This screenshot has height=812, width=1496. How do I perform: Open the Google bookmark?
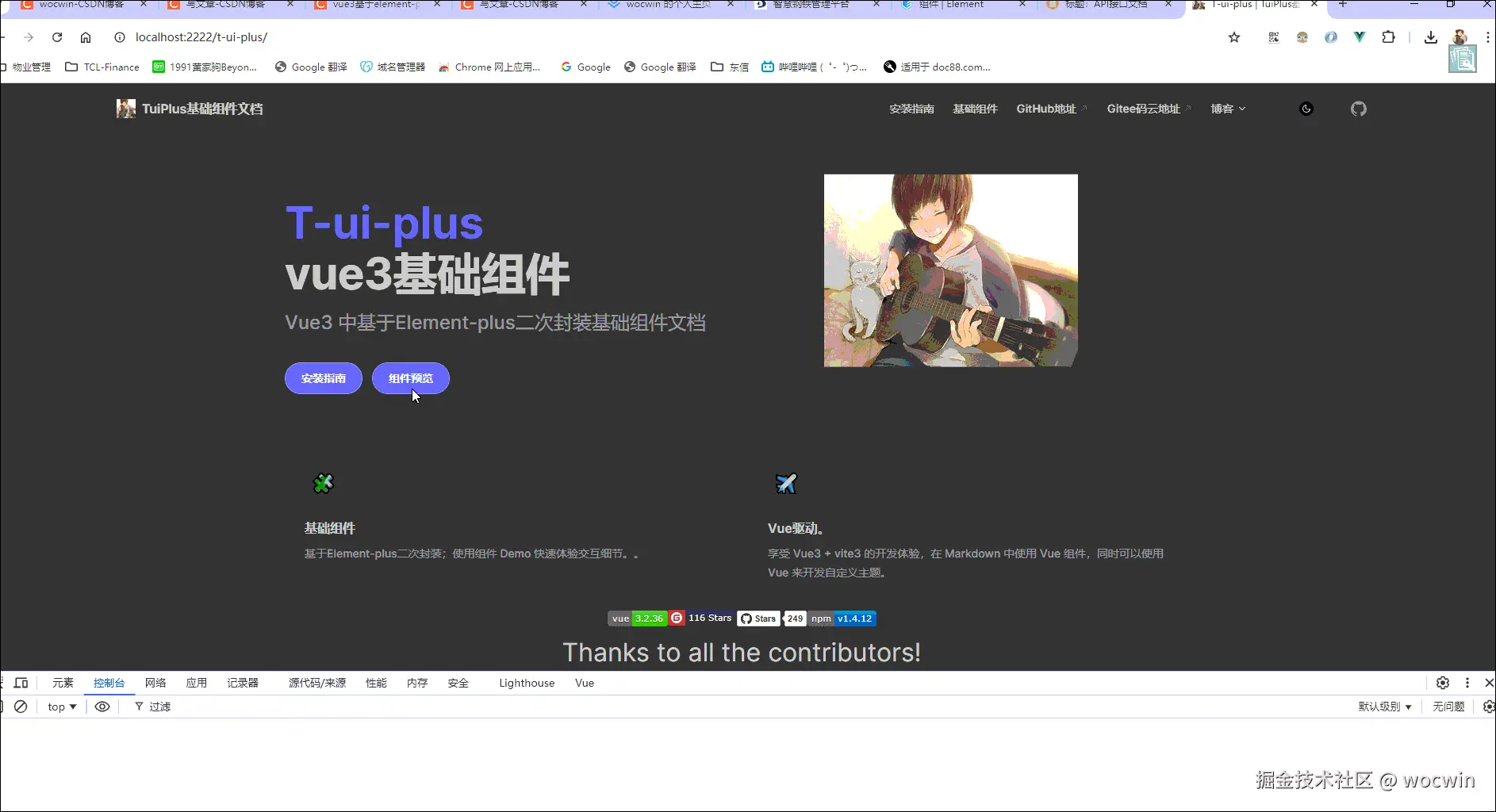pyautogui.click(x=585, y=67)
